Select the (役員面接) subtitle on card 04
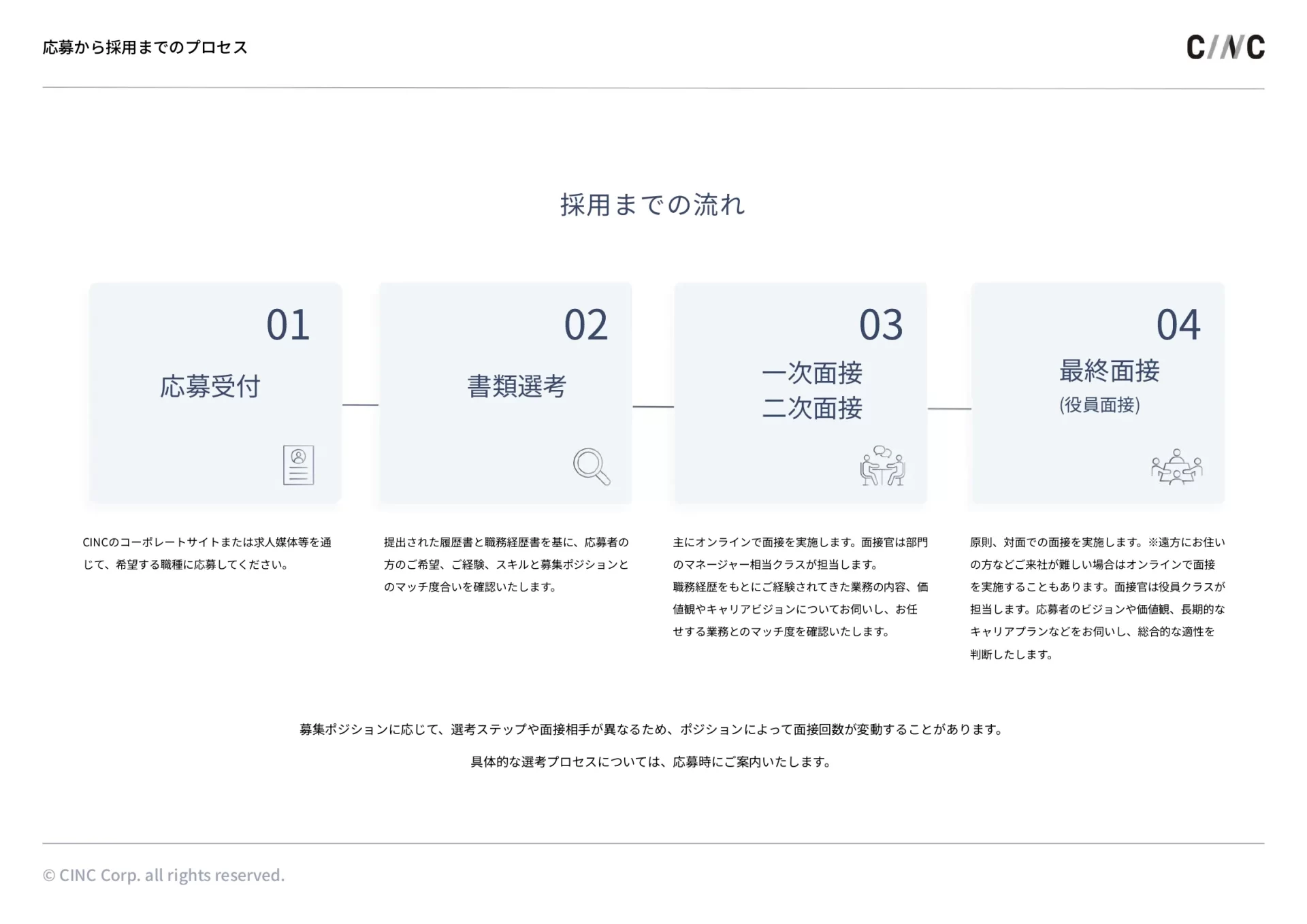The image size is (1307, 924). click(x=1098, y=405)
